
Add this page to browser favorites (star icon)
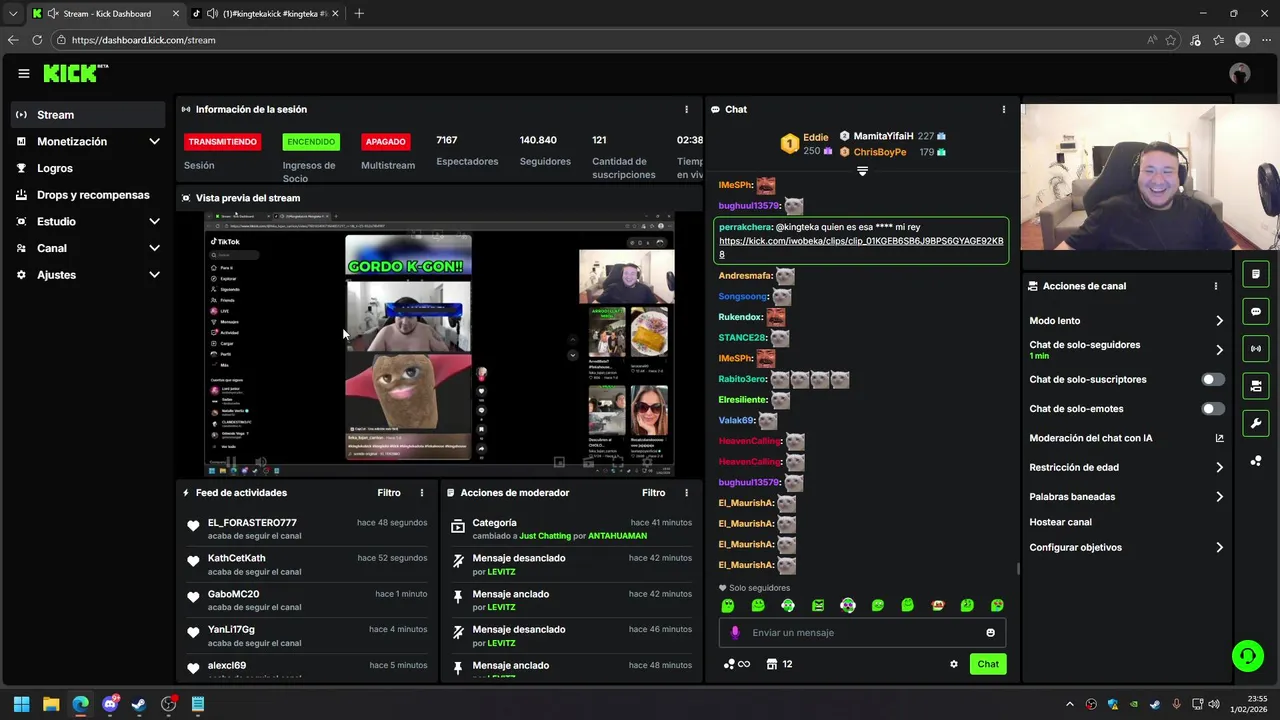tap(1171, 40)
